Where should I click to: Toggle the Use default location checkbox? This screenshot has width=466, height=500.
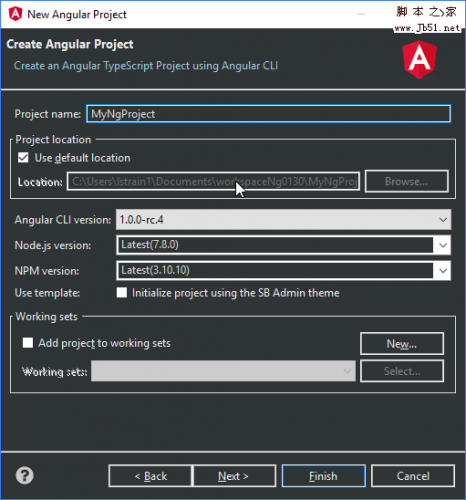23,157
